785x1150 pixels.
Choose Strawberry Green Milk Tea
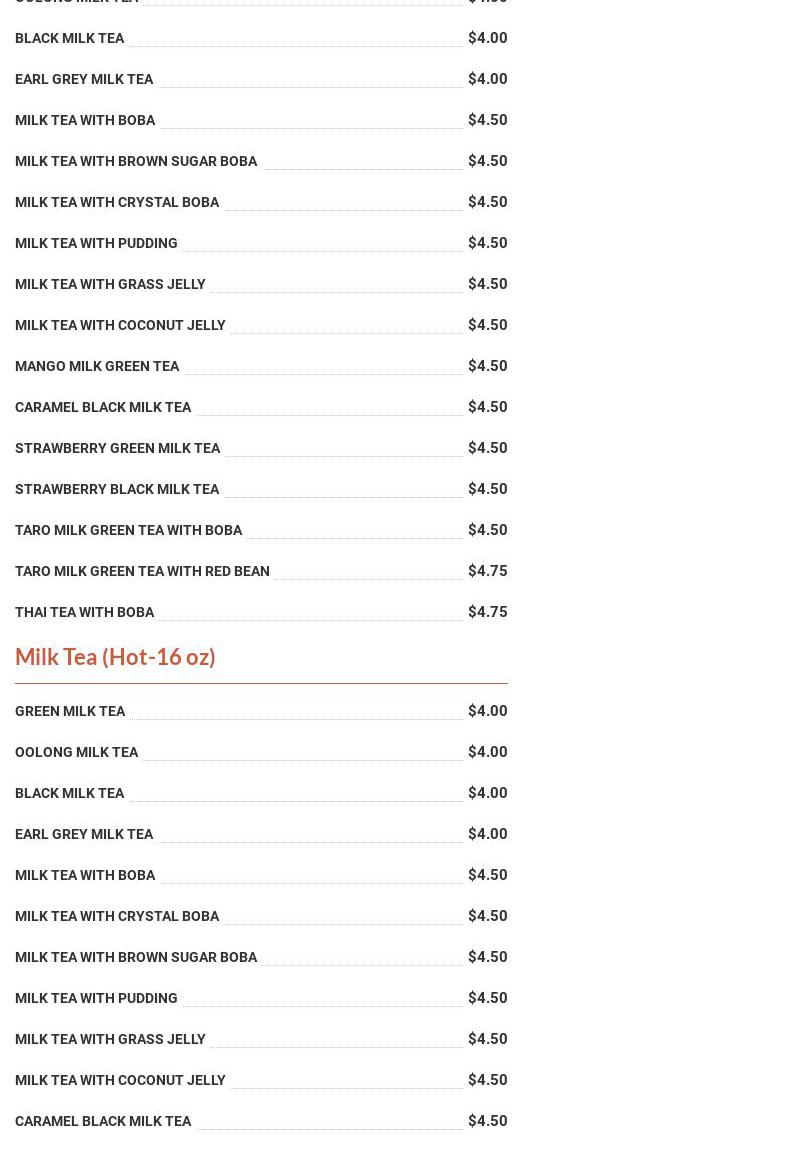[x=117, y=448]
